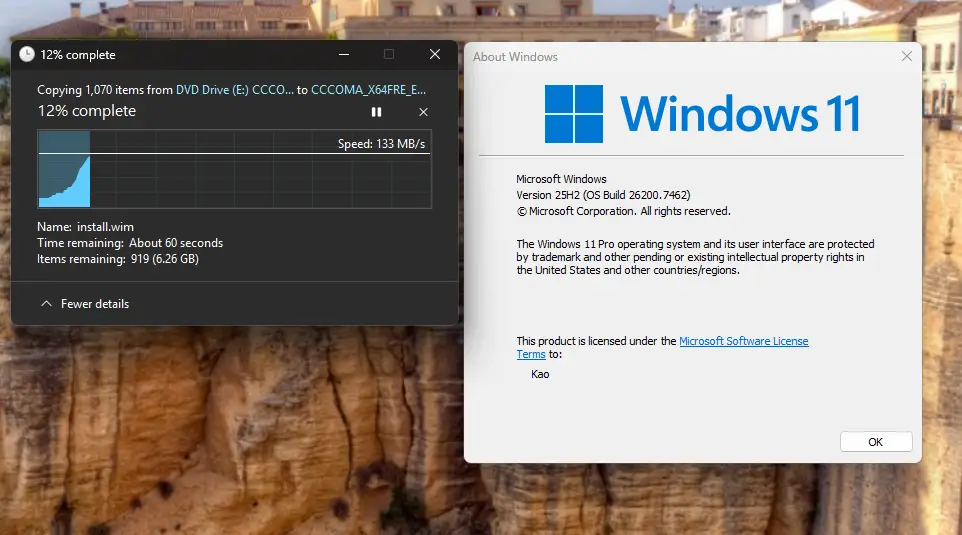Open the DVD Drive (E:) source link

(234, 90)
